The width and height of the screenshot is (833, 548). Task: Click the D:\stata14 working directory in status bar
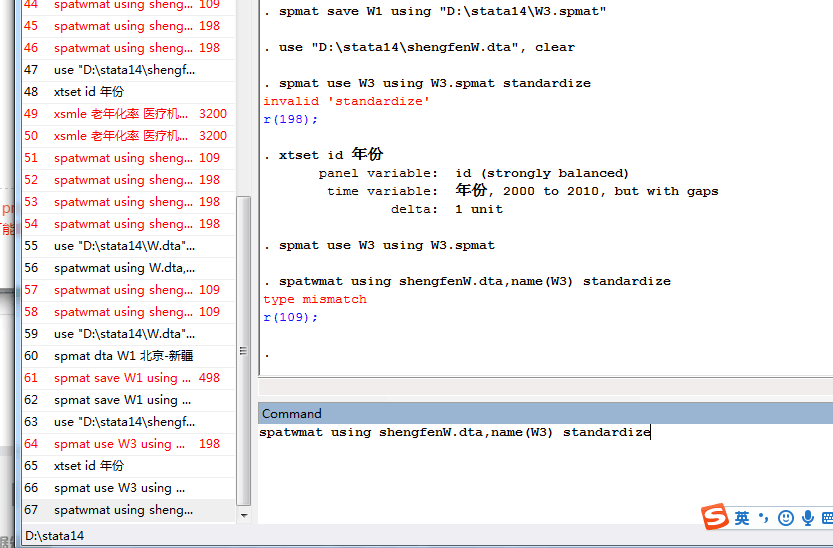tap(55, 536)
